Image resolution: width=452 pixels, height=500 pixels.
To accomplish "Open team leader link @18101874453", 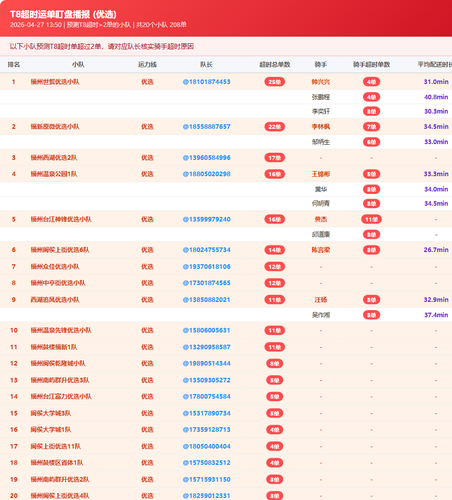I will (206, 82).
